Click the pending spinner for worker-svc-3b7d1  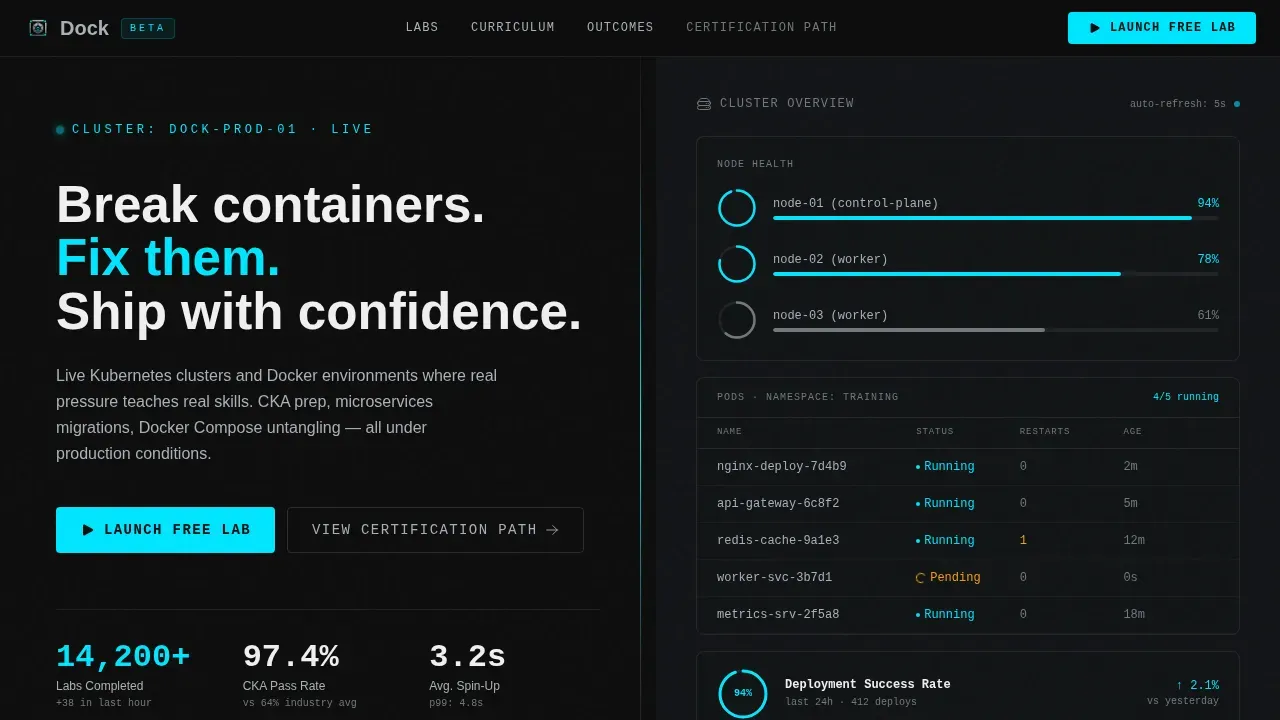tap(921, 578)
